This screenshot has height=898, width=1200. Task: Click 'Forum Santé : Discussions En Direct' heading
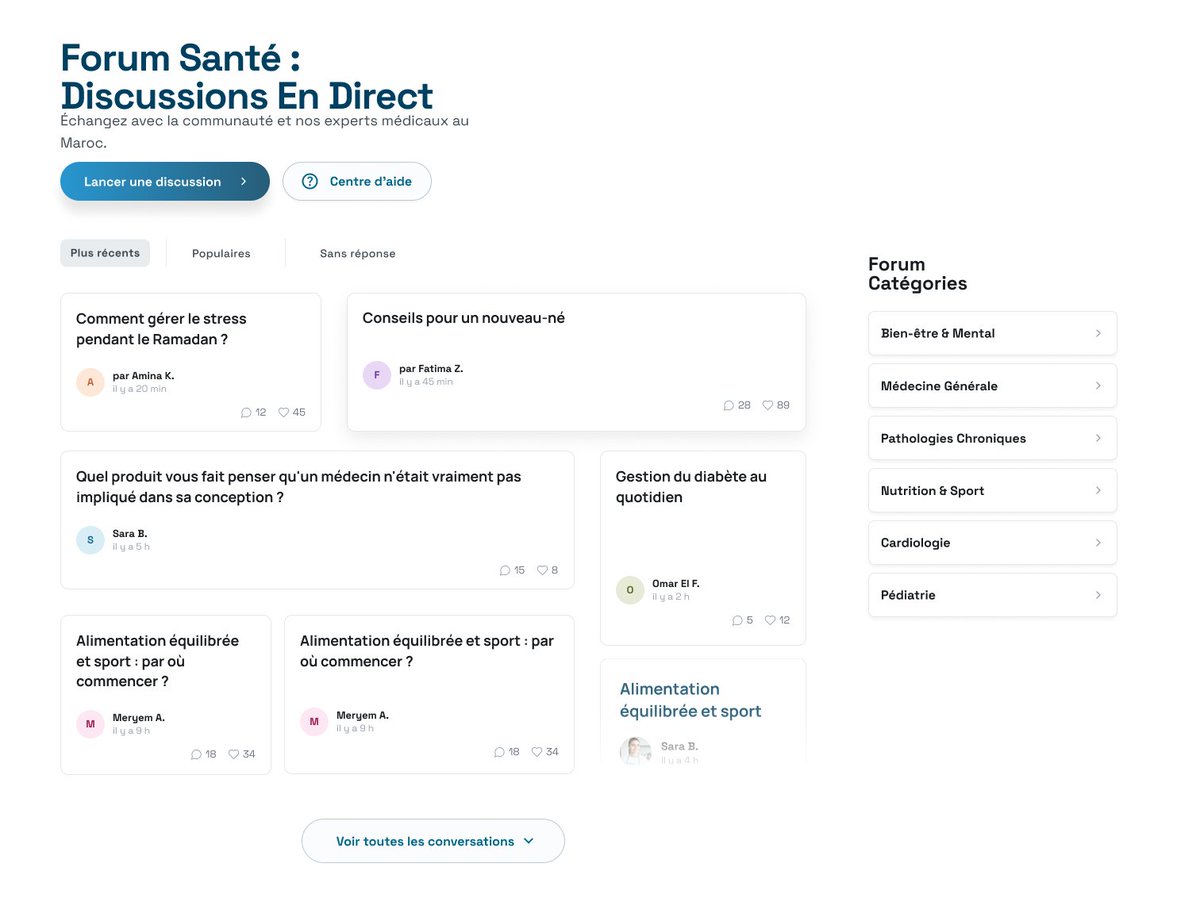tap(247, 77)
